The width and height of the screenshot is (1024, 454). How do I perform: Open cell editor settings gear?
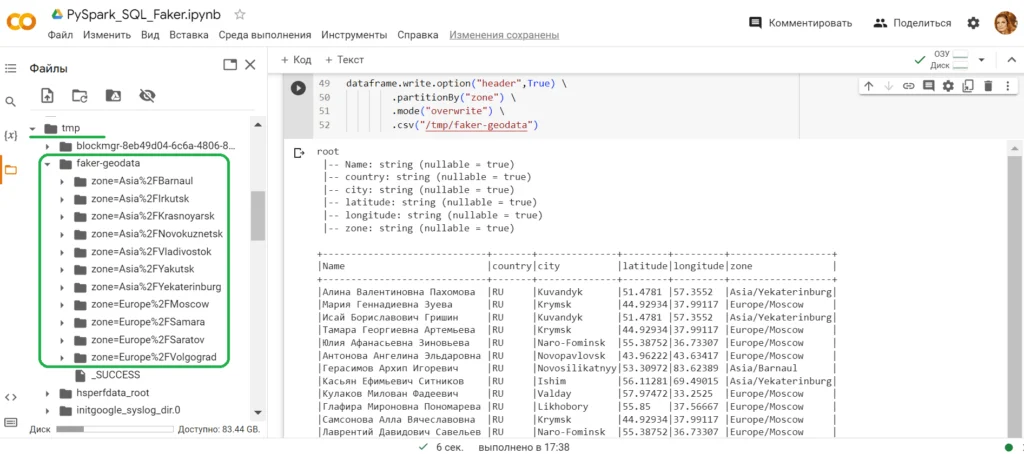pyautogui.click(x=948, y=86)
